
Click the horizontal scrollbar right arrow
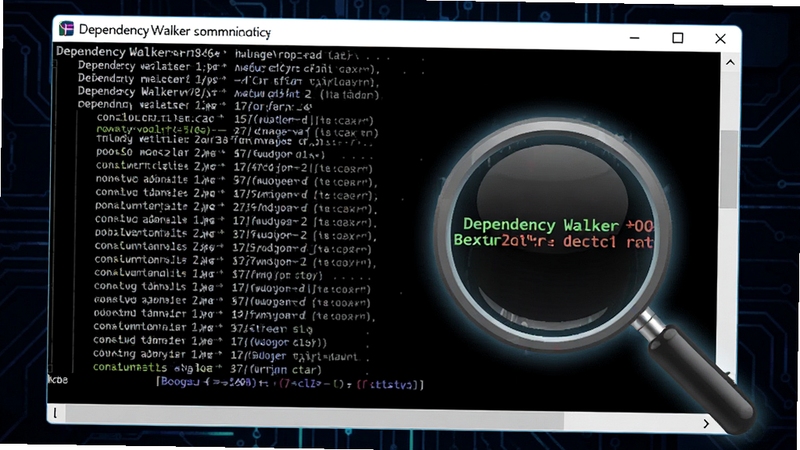click(706, 423)
